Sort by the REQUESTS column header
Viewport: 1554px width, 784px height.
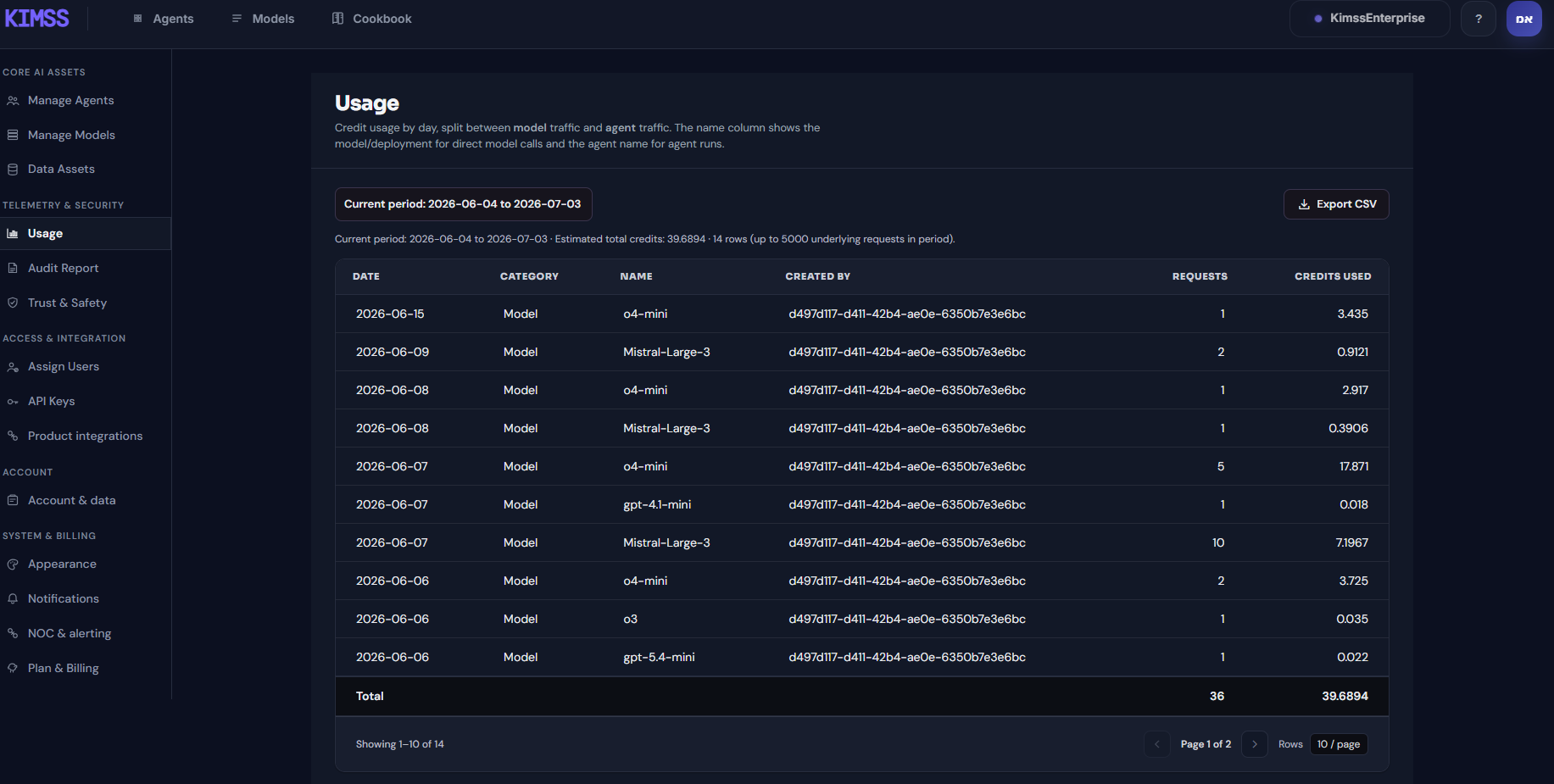[x=1200, y=277]
